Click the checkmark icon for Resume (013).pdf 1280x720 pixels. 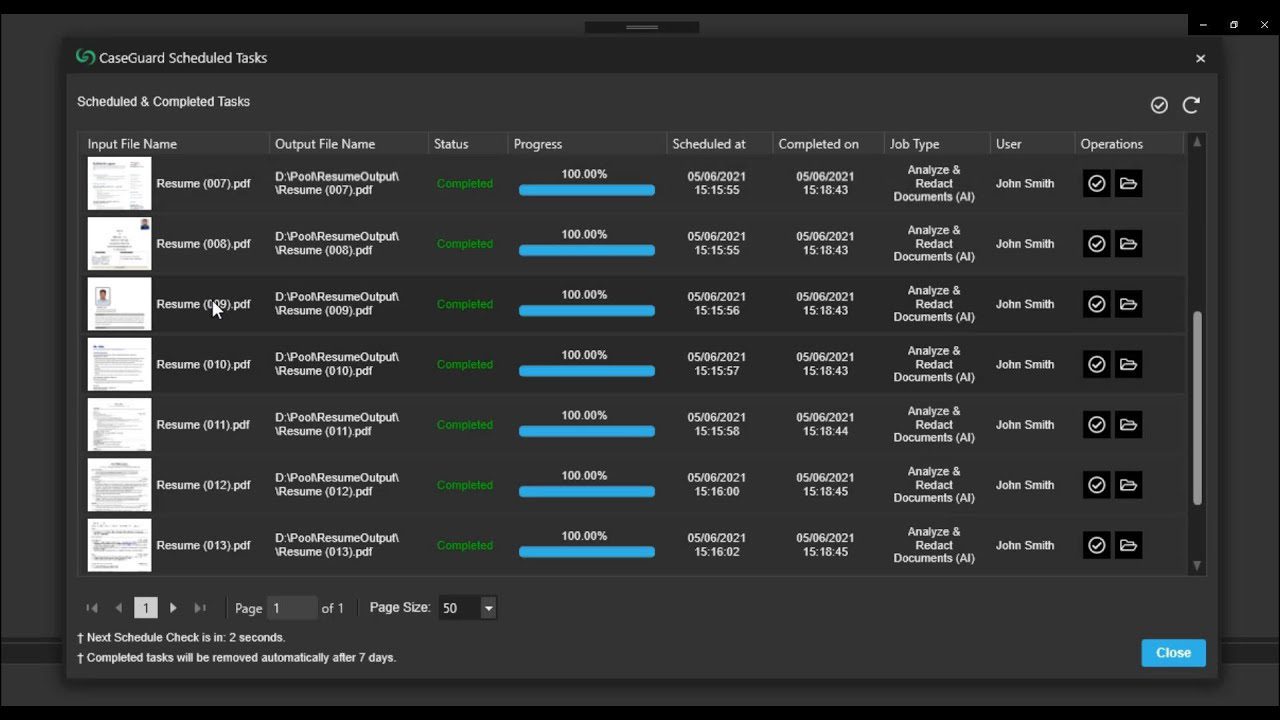[x=1097, y=545]
